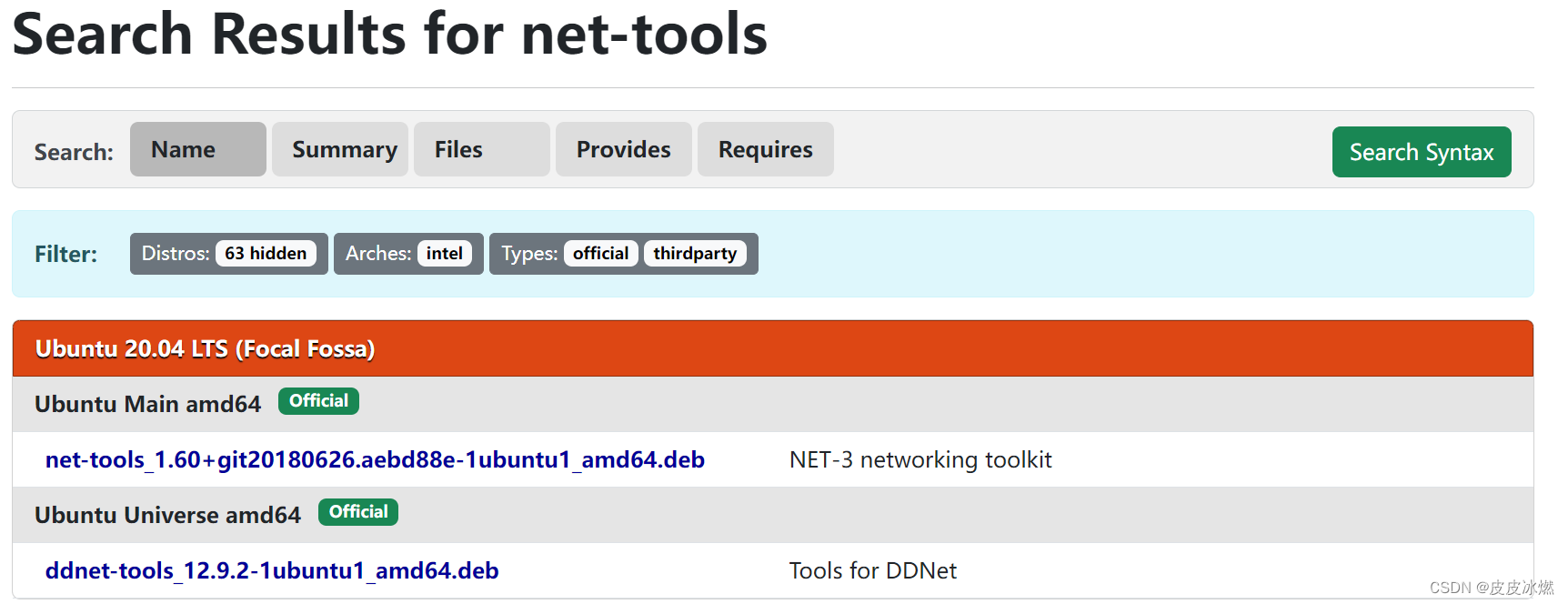This screenshot has height=604, width=1568.
Task: Click the Ubuntu 20.04 LTS (Focal Fossa) header
Action: 773,348
